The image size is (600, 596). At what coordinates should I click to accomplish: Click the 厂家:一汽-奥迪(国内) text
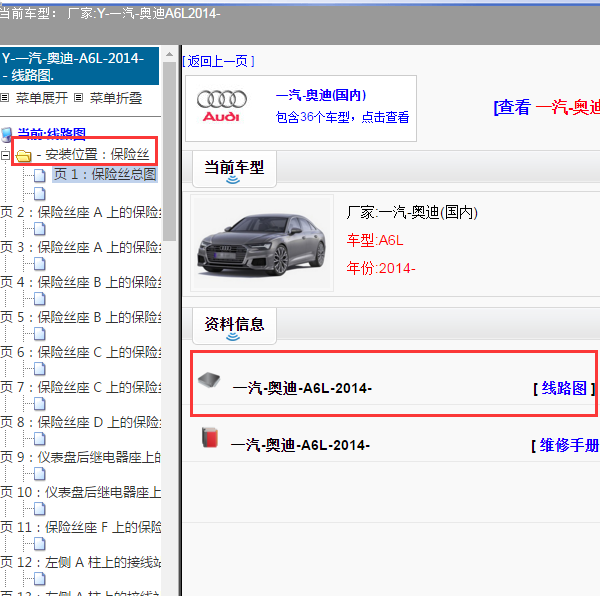[412, 212]
